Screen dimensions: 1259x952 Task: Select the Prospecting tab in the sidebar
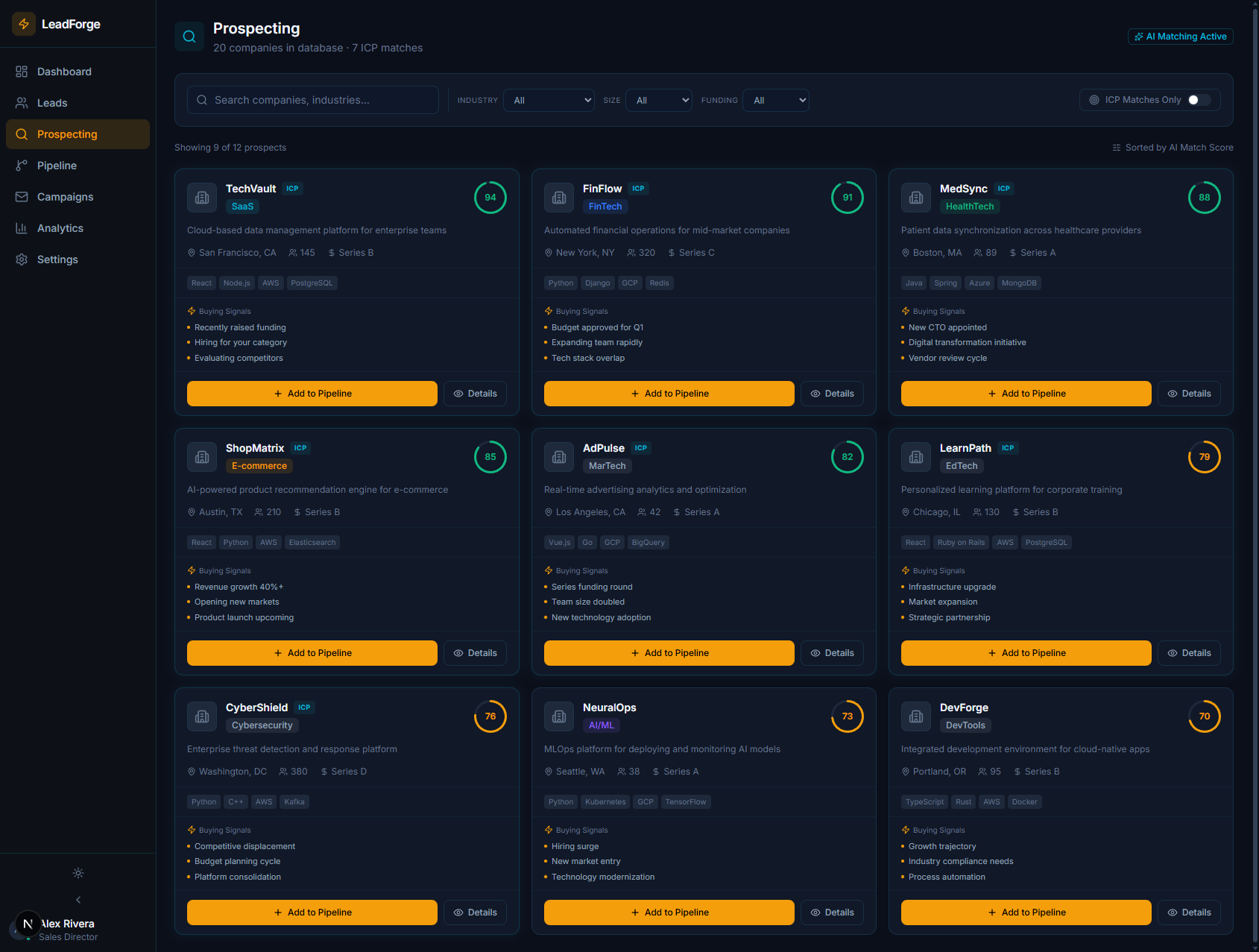tap(68, 133)
